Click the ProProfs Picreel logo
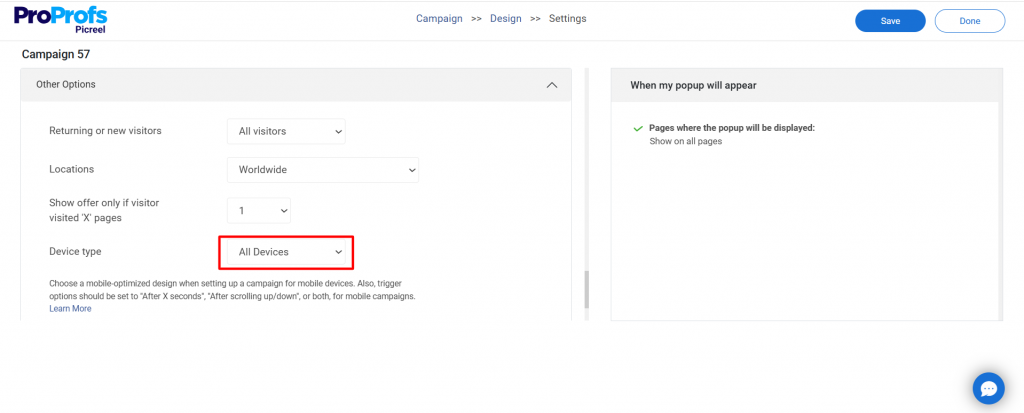The width and height of the screenshot is (1024, 413). point(60,19)
